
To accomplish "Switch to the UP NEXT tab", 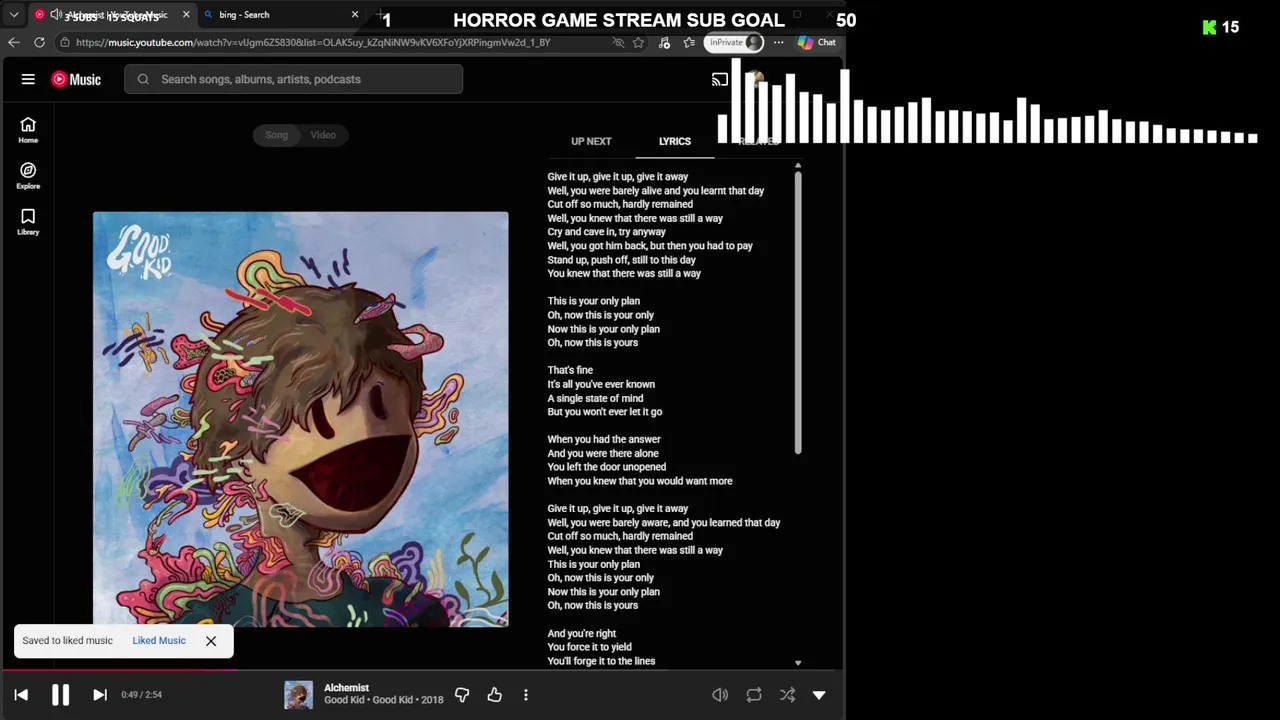I will click(x=591, y=141).
